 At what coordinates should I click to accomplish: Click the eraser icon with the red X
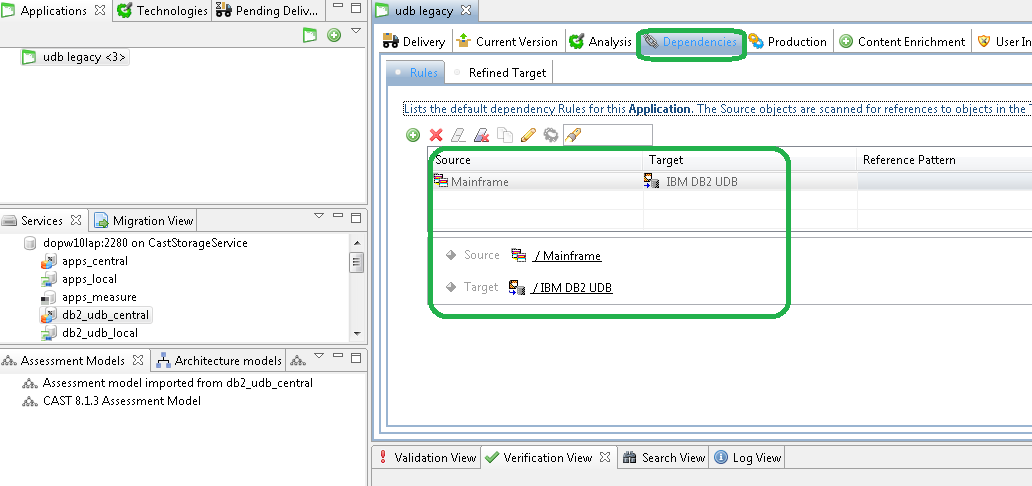click(x=481, y=135)
